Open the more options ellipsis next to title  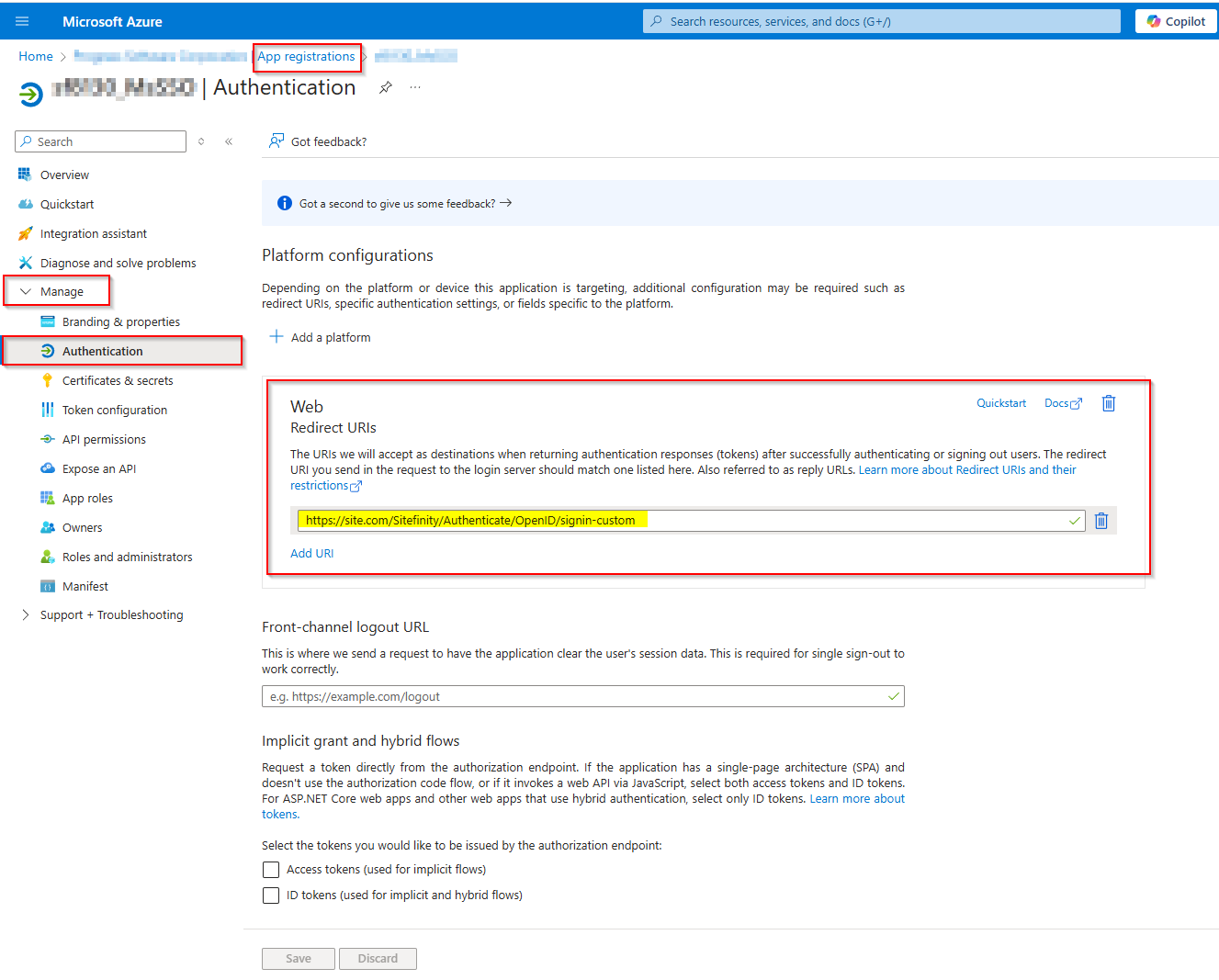tap(415, 87)
